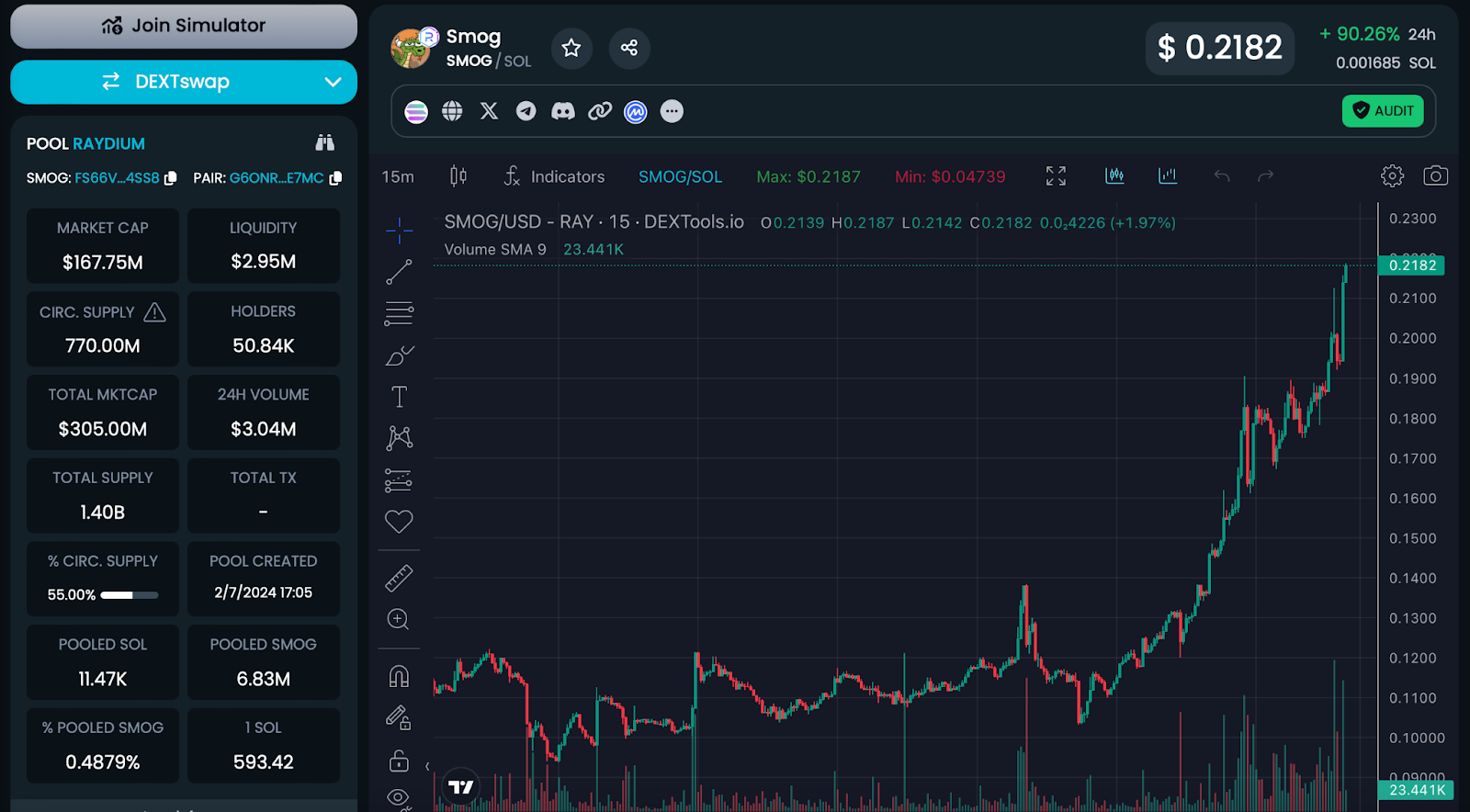Hide all drawings with eye icon
Viewport: 1470px width, 812px height.
(x=398, y=797)
